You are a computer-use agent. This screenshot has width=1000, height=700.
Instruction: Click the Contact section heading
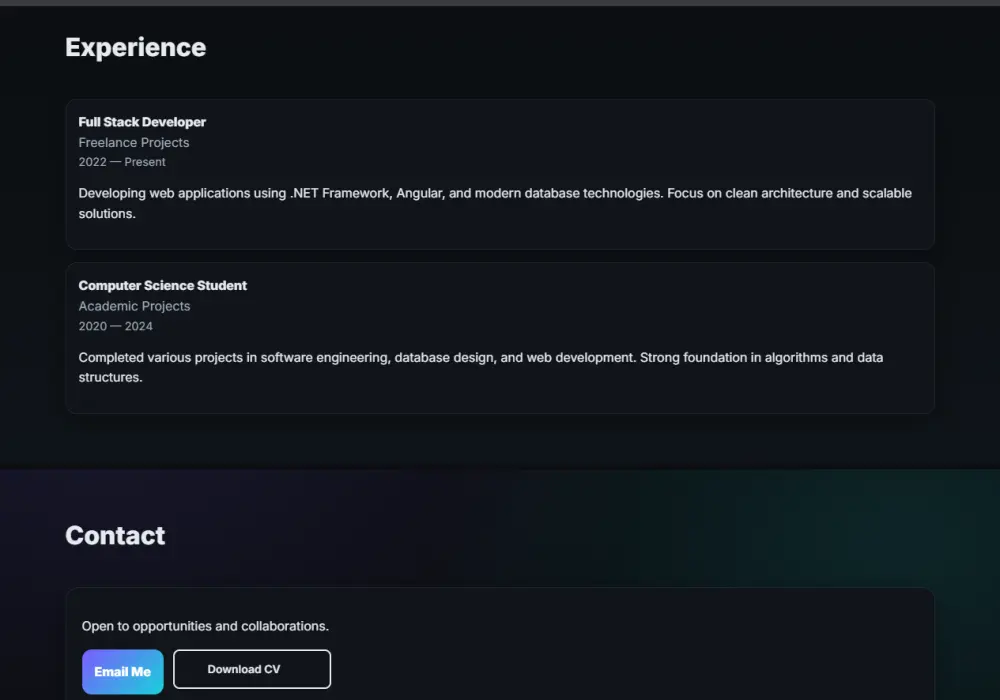pyautogui.click(x=115, y=536)
